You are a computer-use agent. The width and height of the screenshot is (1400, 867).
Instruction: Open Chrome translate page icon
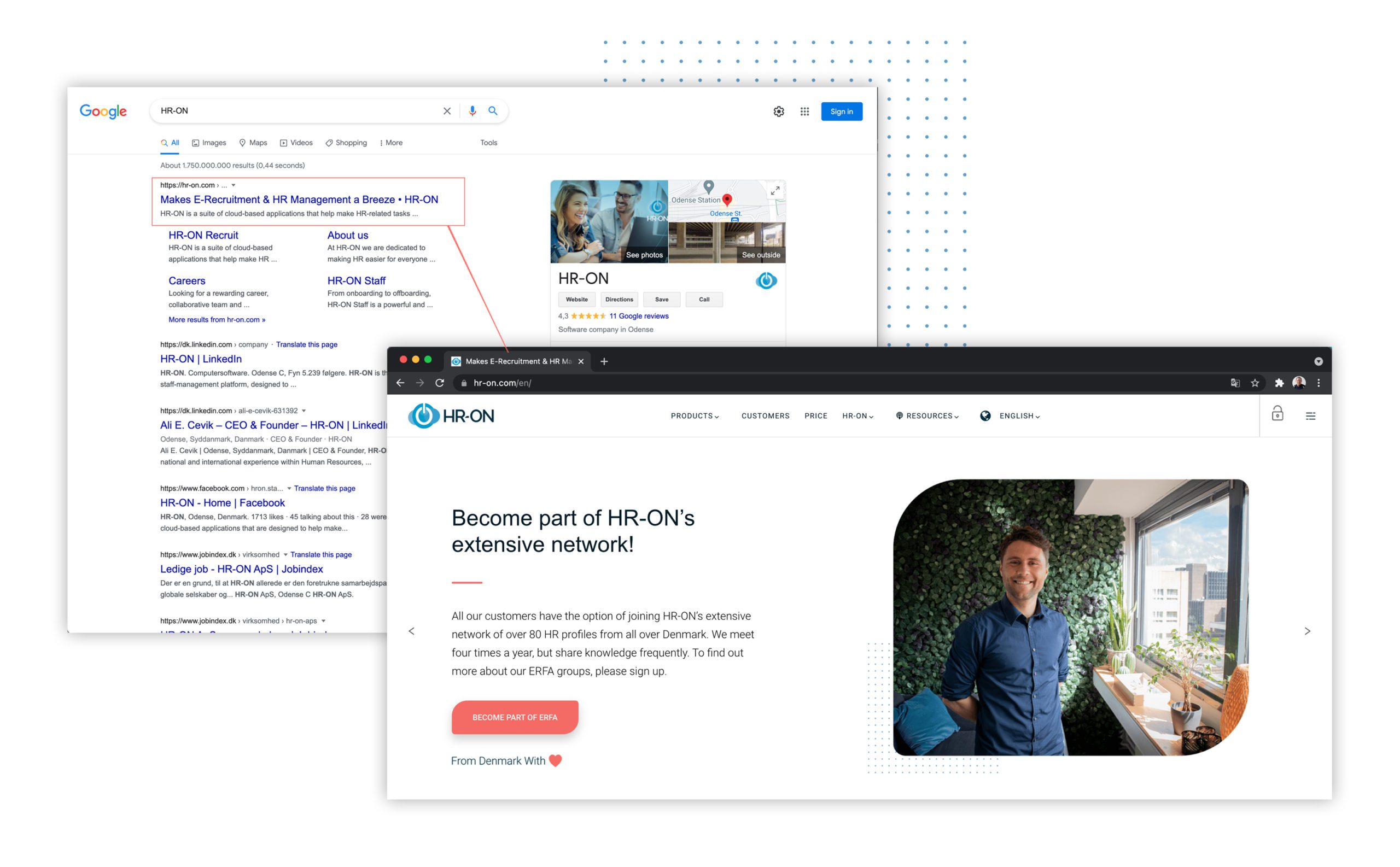[1235, 383]
